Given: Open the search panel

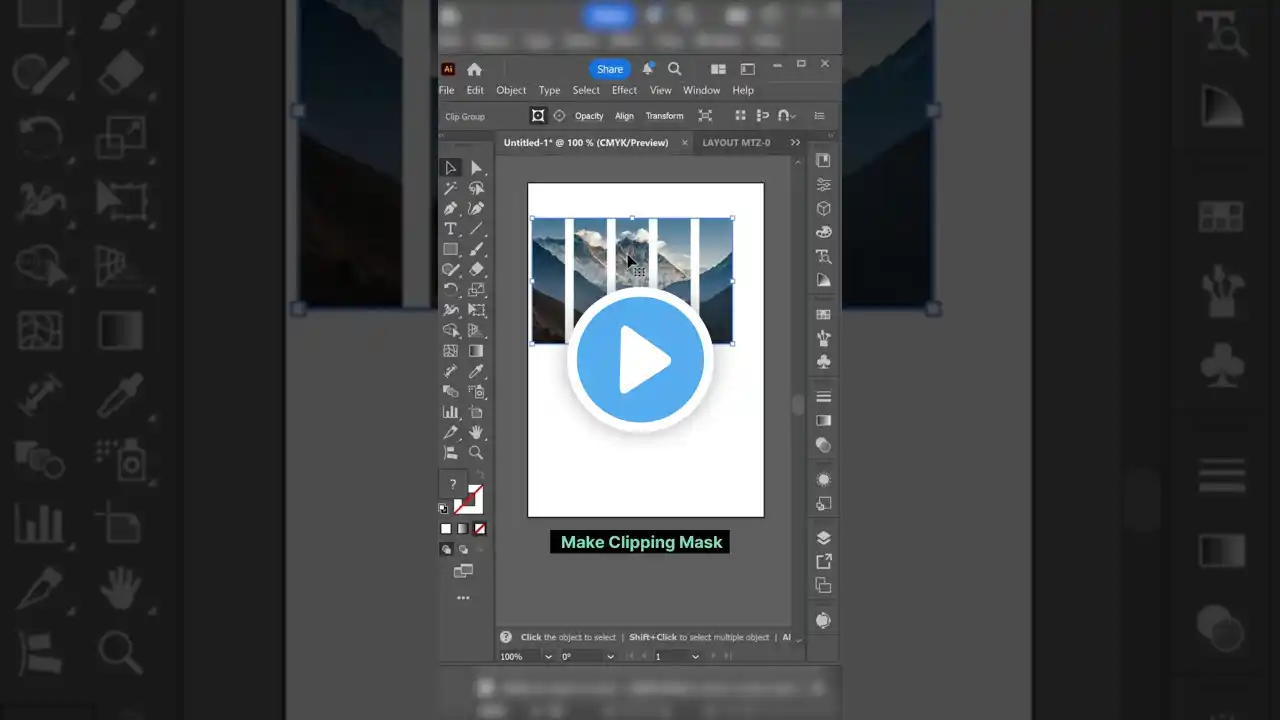Looking at the screenshot, I should click(675, 69).
